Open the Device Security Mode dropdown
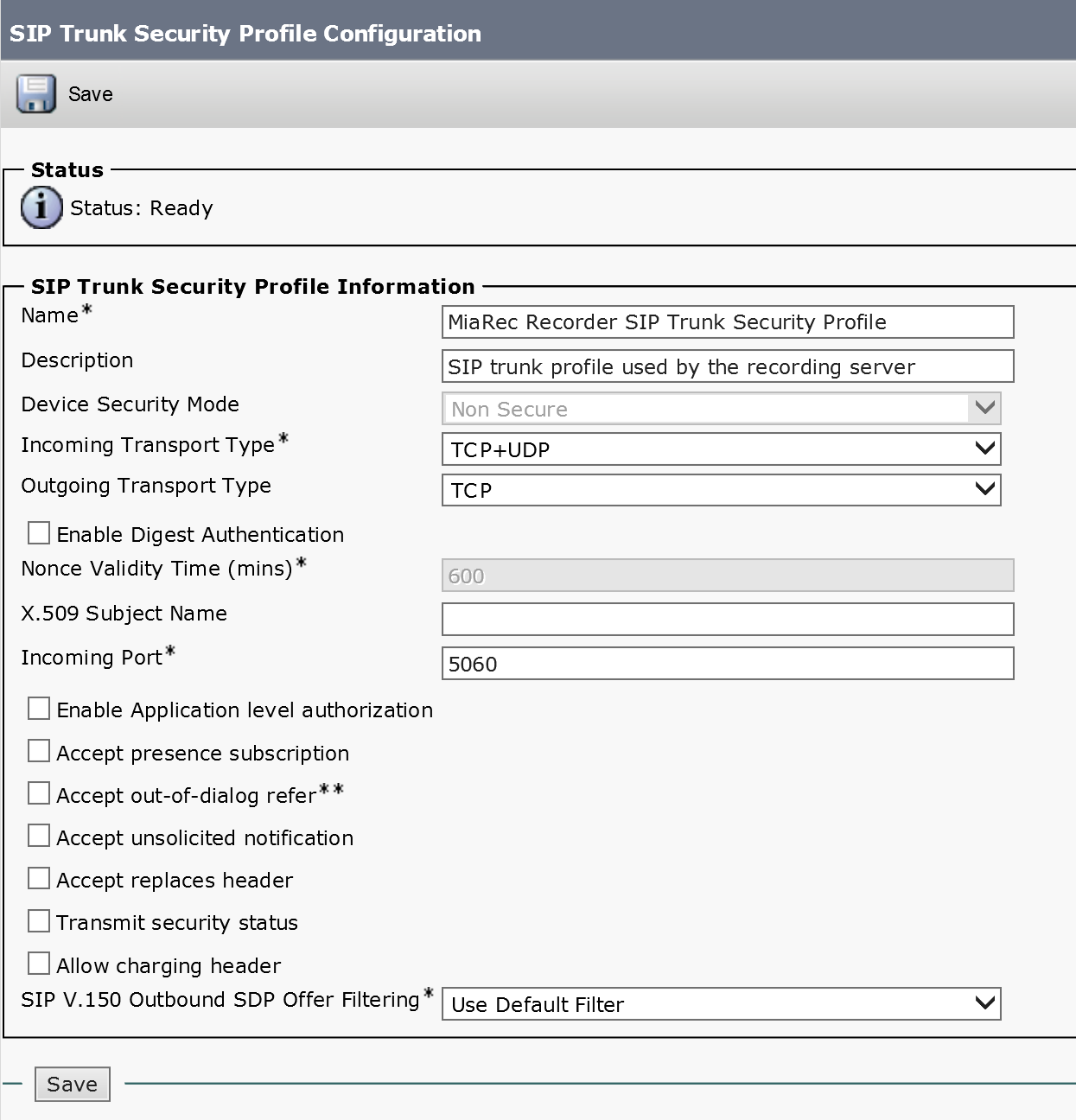Viewport: 1076px width, 1120px height. tap(722, 408)
